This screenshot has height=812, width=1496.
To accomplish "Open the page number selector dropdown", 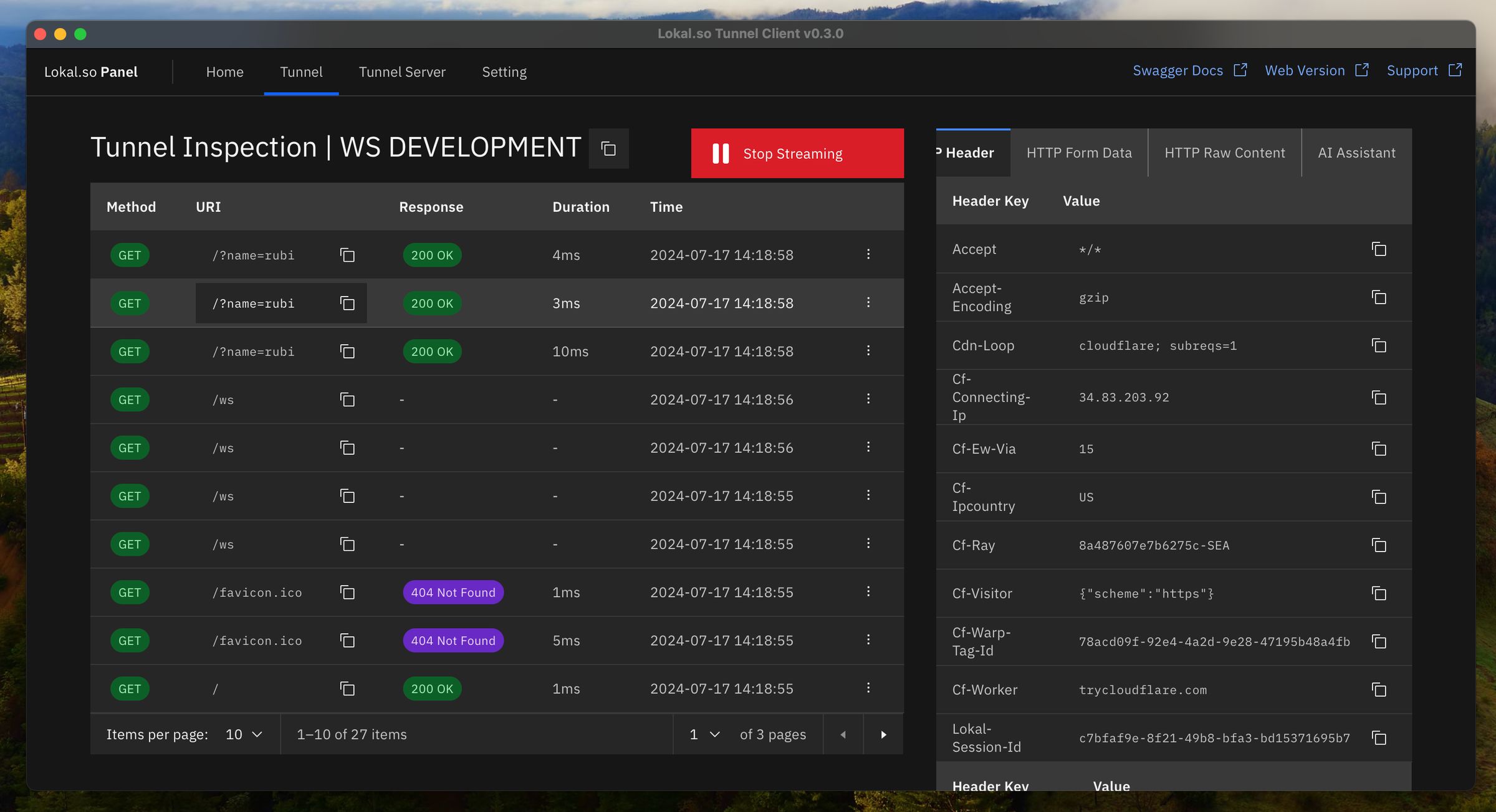I will pos(703,734).
